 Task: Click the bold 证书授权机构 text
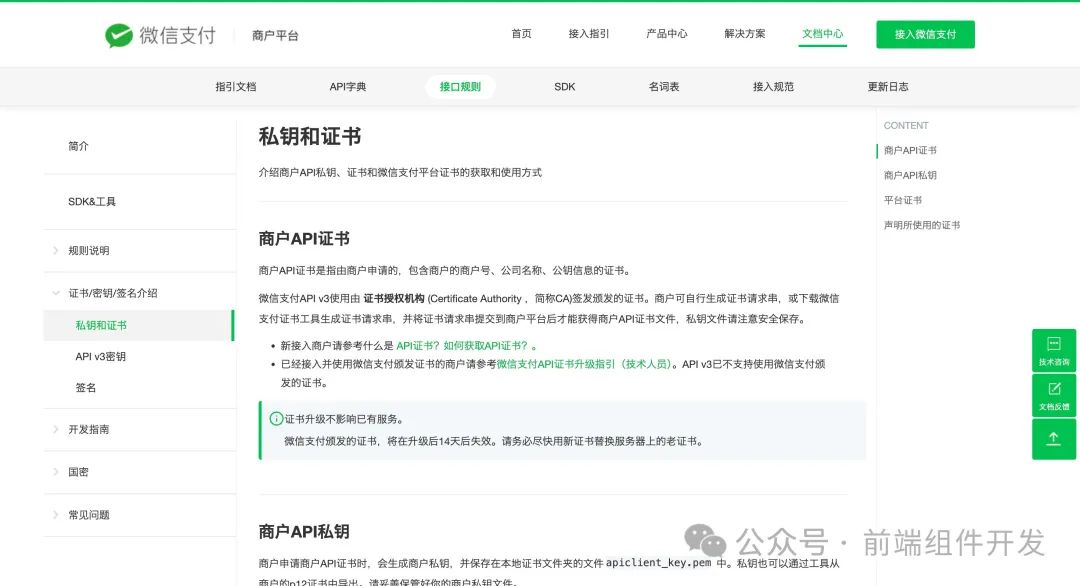pos(394,298)
